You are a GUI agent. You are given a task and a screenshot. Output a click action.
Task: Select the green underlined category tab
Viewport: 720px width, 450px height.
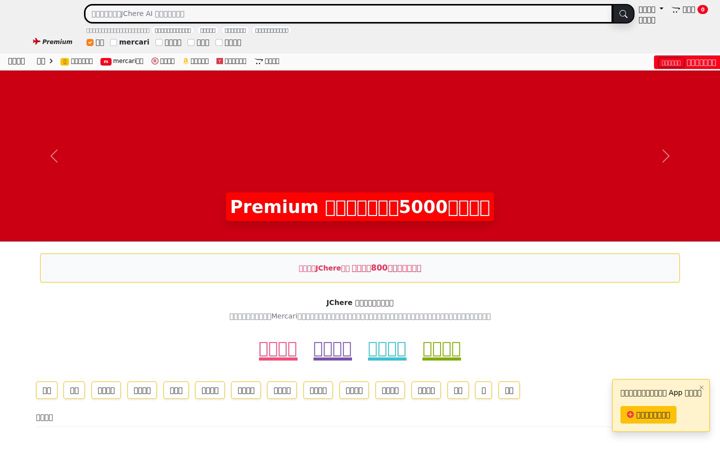coord(442,350)
